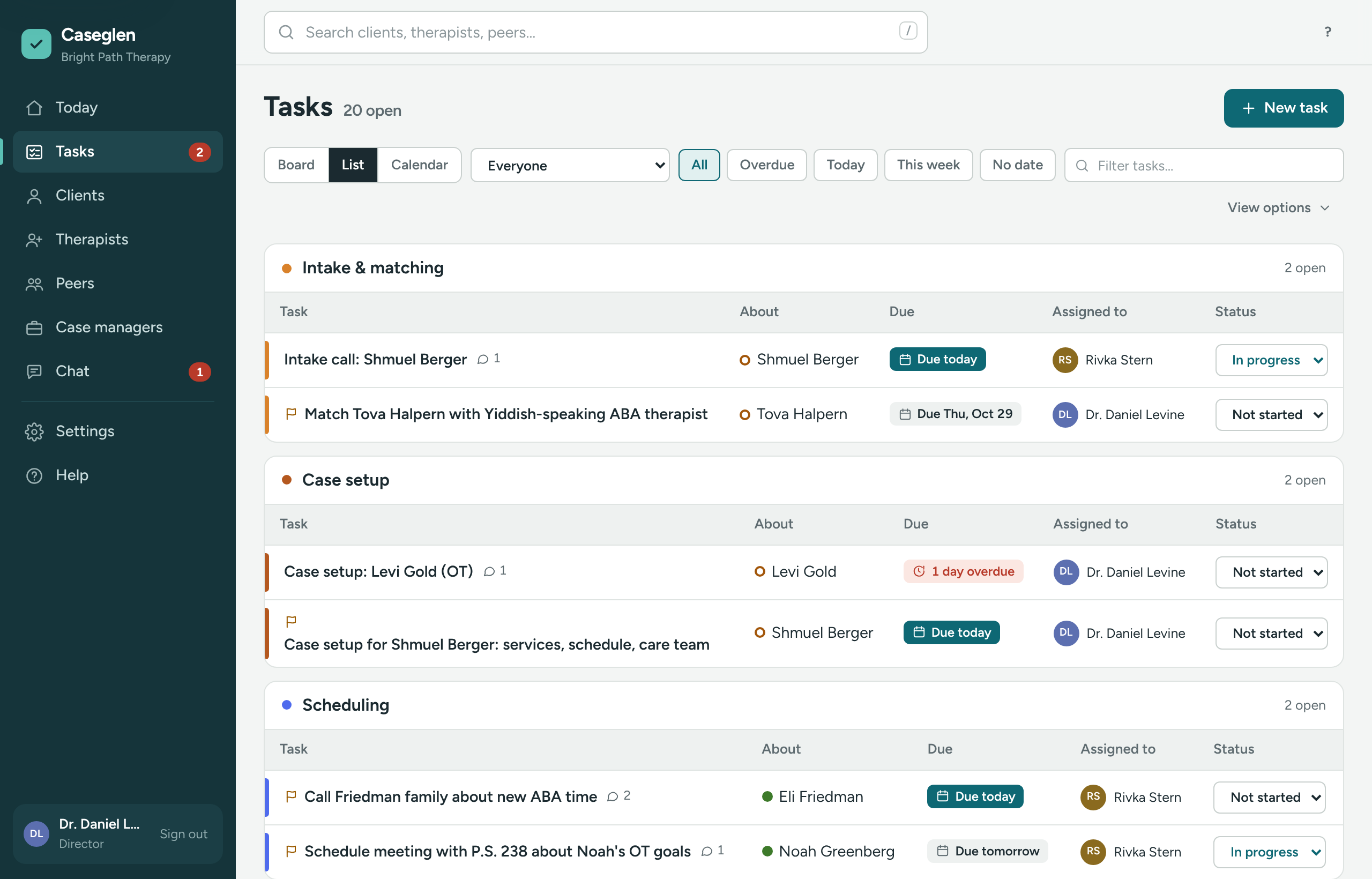Focus the Search clients, therapists, peers field
1372x879 pixels.
(595, 33)
